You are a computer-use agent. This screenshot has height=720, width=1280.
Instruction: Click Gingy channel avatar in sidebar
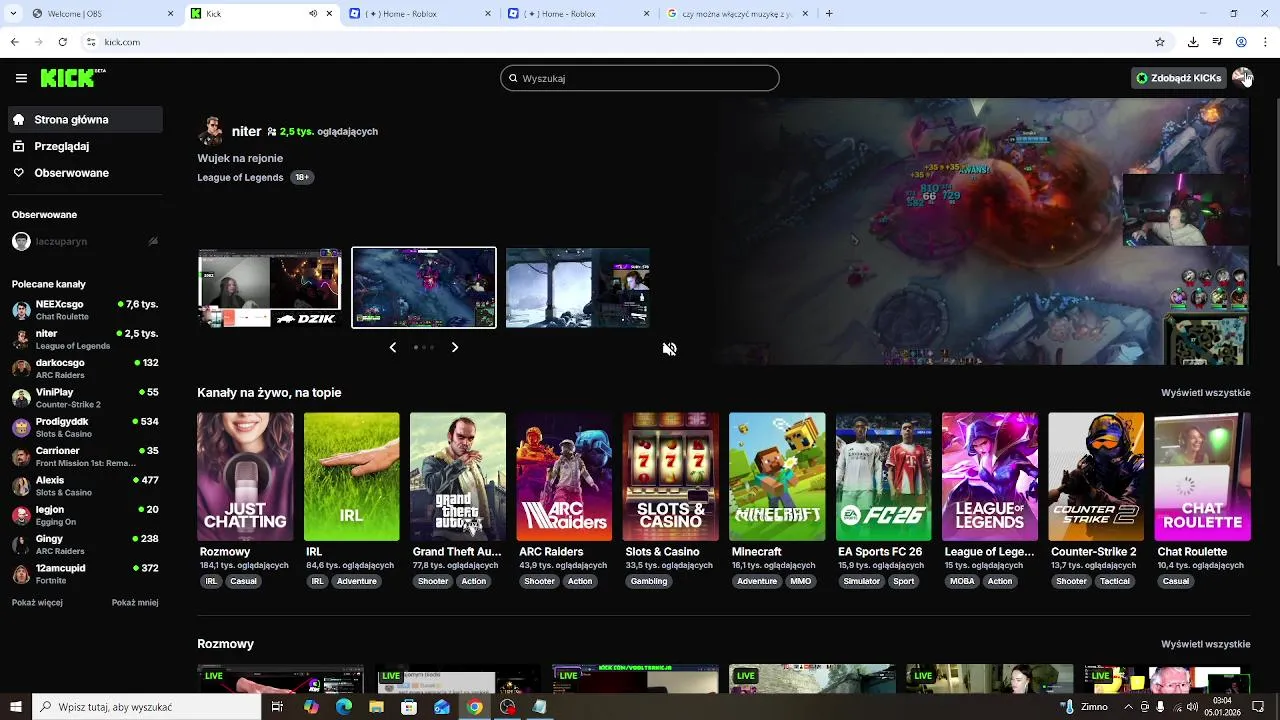[21, 545]
